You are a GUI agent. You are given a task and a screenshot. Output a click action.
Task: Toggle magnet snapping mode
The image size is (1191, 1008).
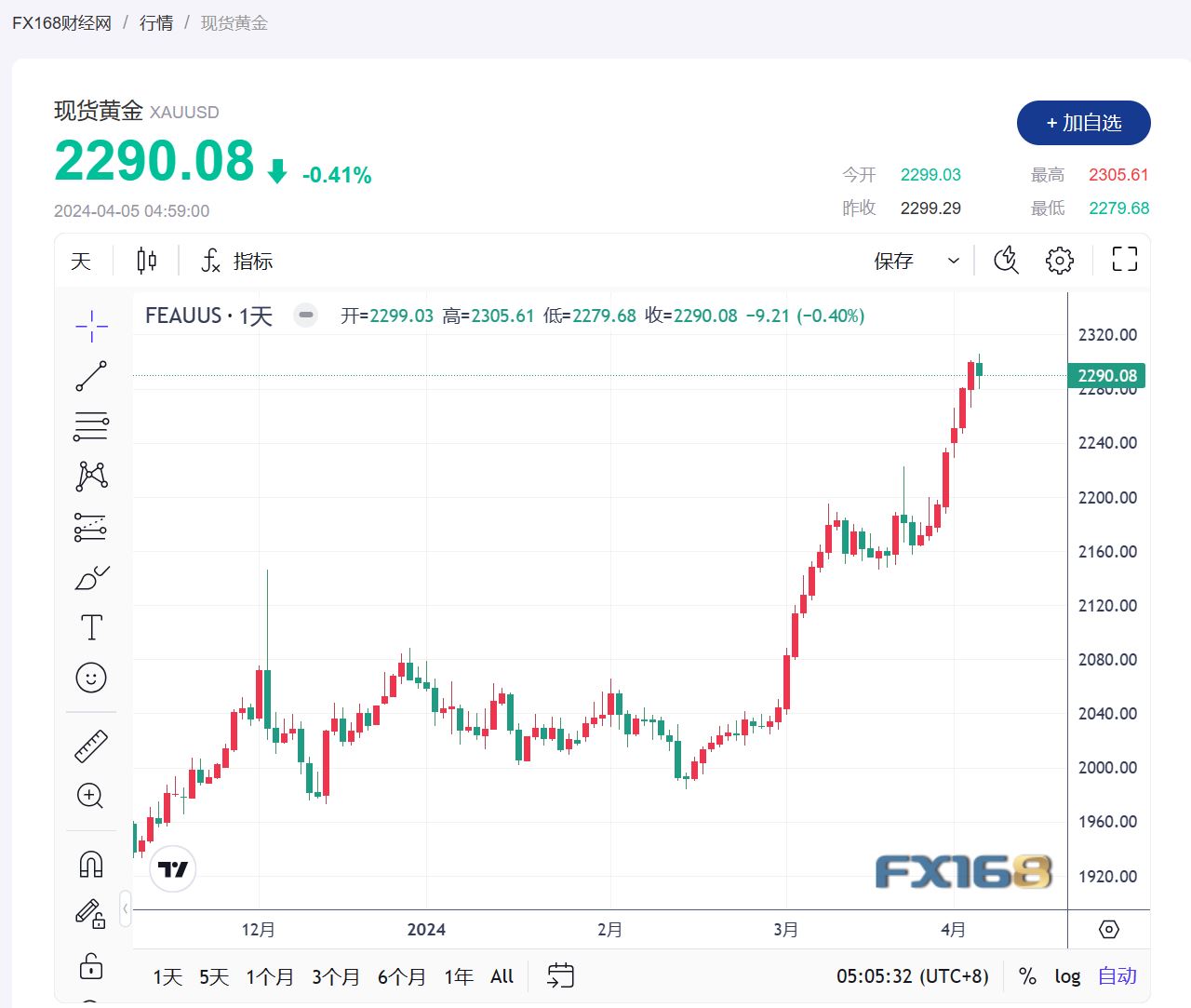point(90,863)
